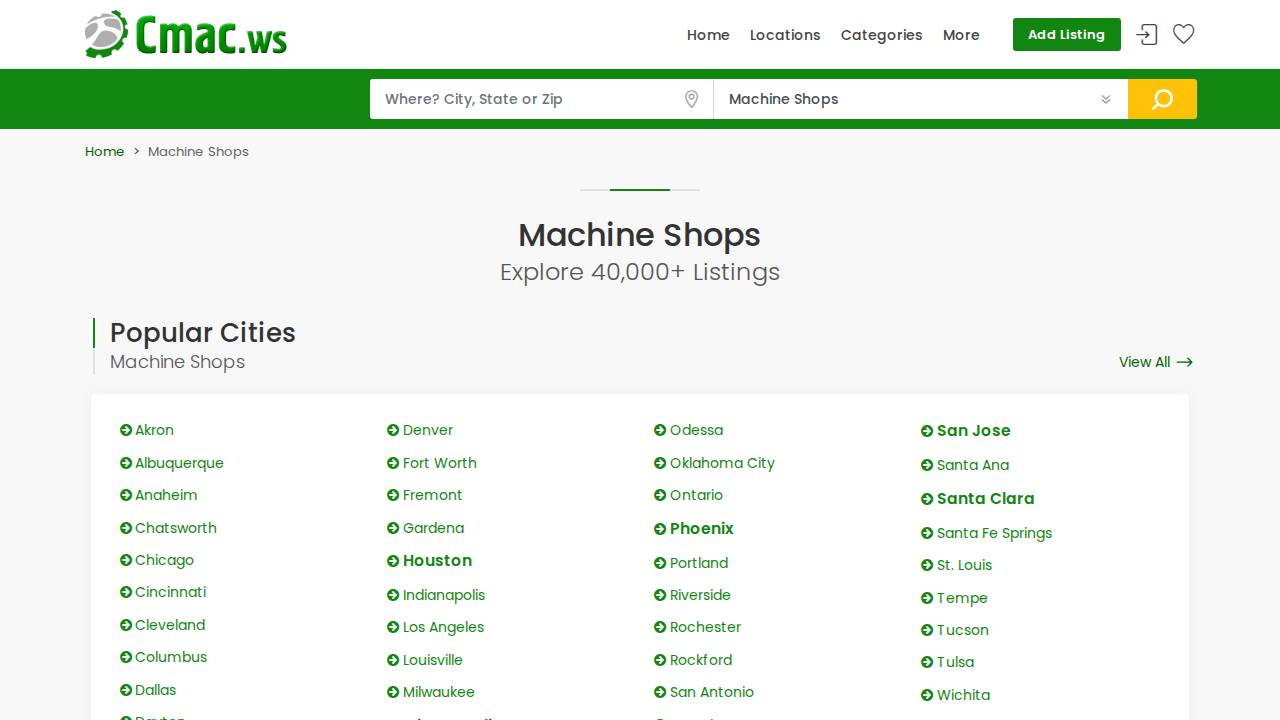
Task: Open the Houston city link
Action: click(437, 561)
